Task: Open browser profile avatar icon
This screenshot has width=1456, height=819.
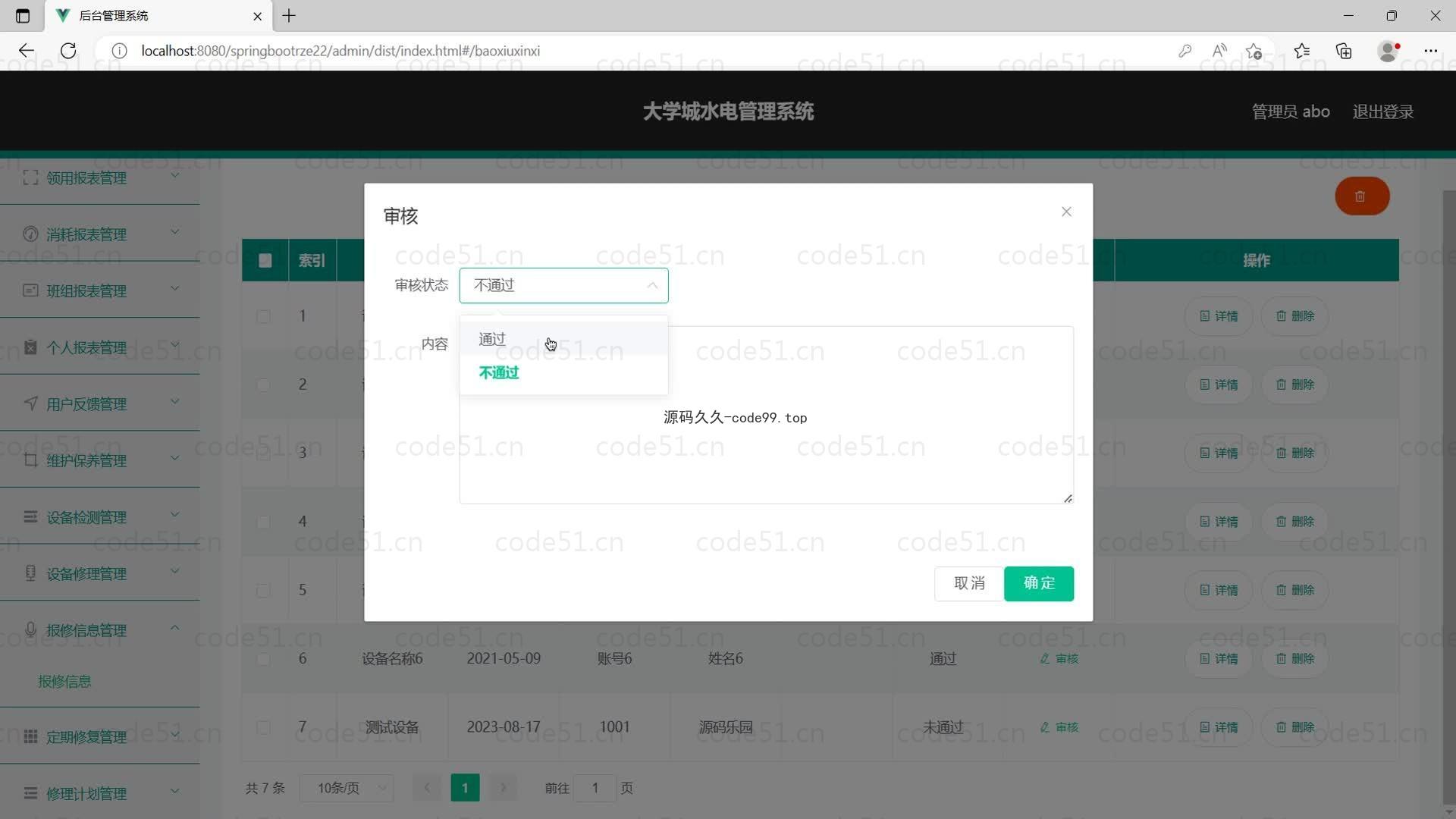Action: [x=1388, y=51]
